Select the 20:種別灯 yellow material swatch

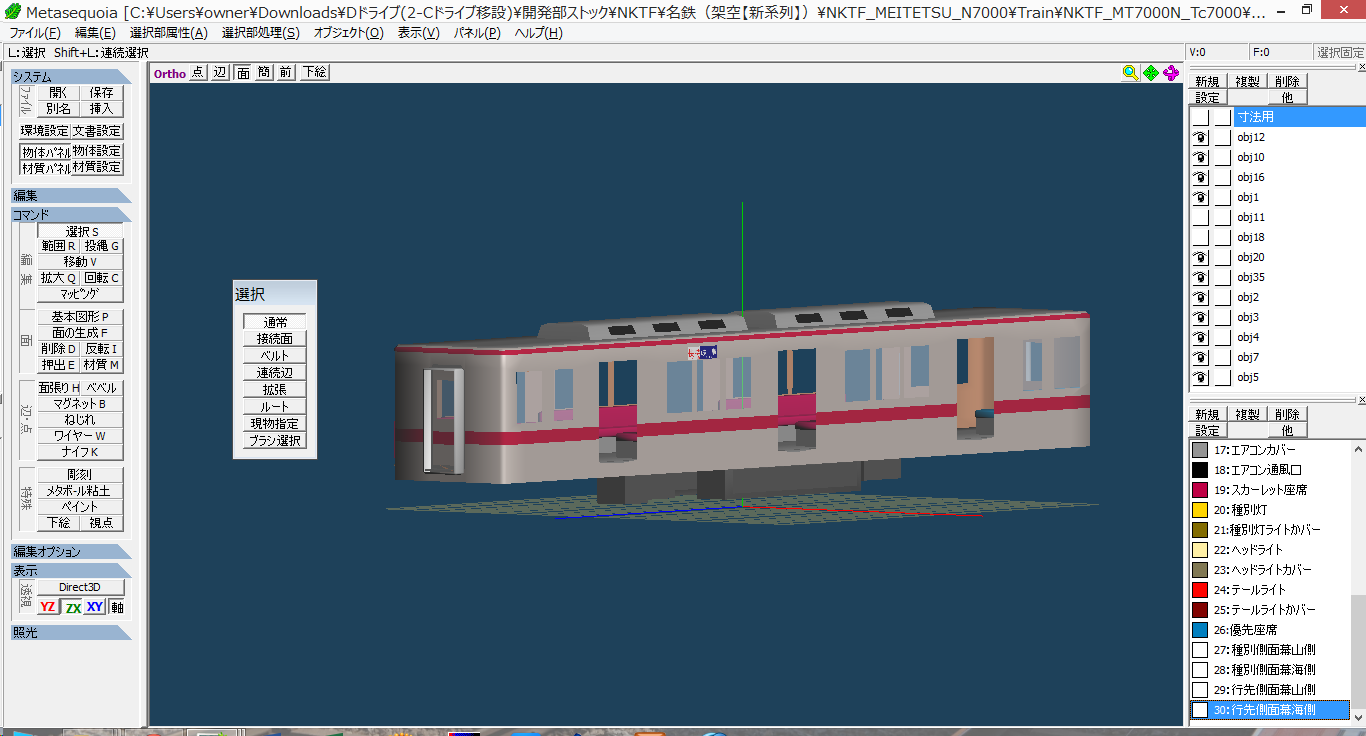tap(1200, 510)
